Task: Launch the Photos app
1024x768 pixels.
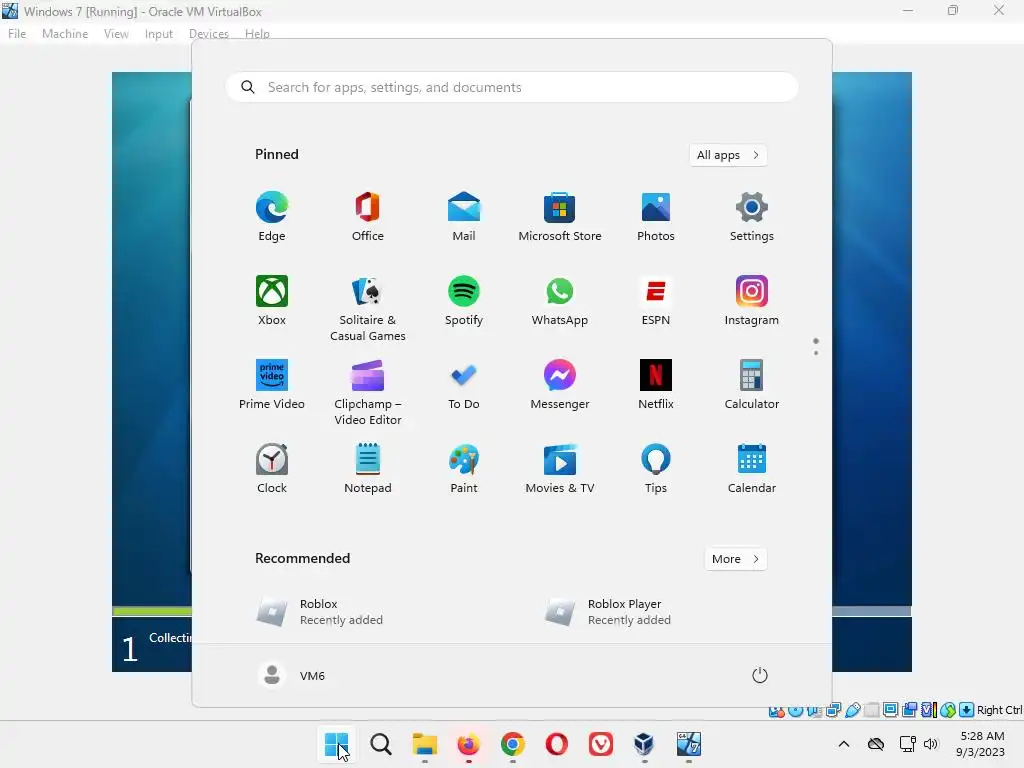Action: pos(656,217)
